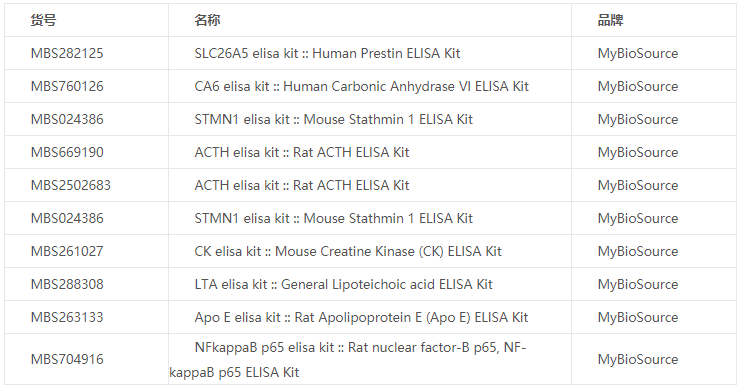Select catalog number MBS282125
This screenshot has height=390, width=742.
pyautogui.click(x=67, y=53)
